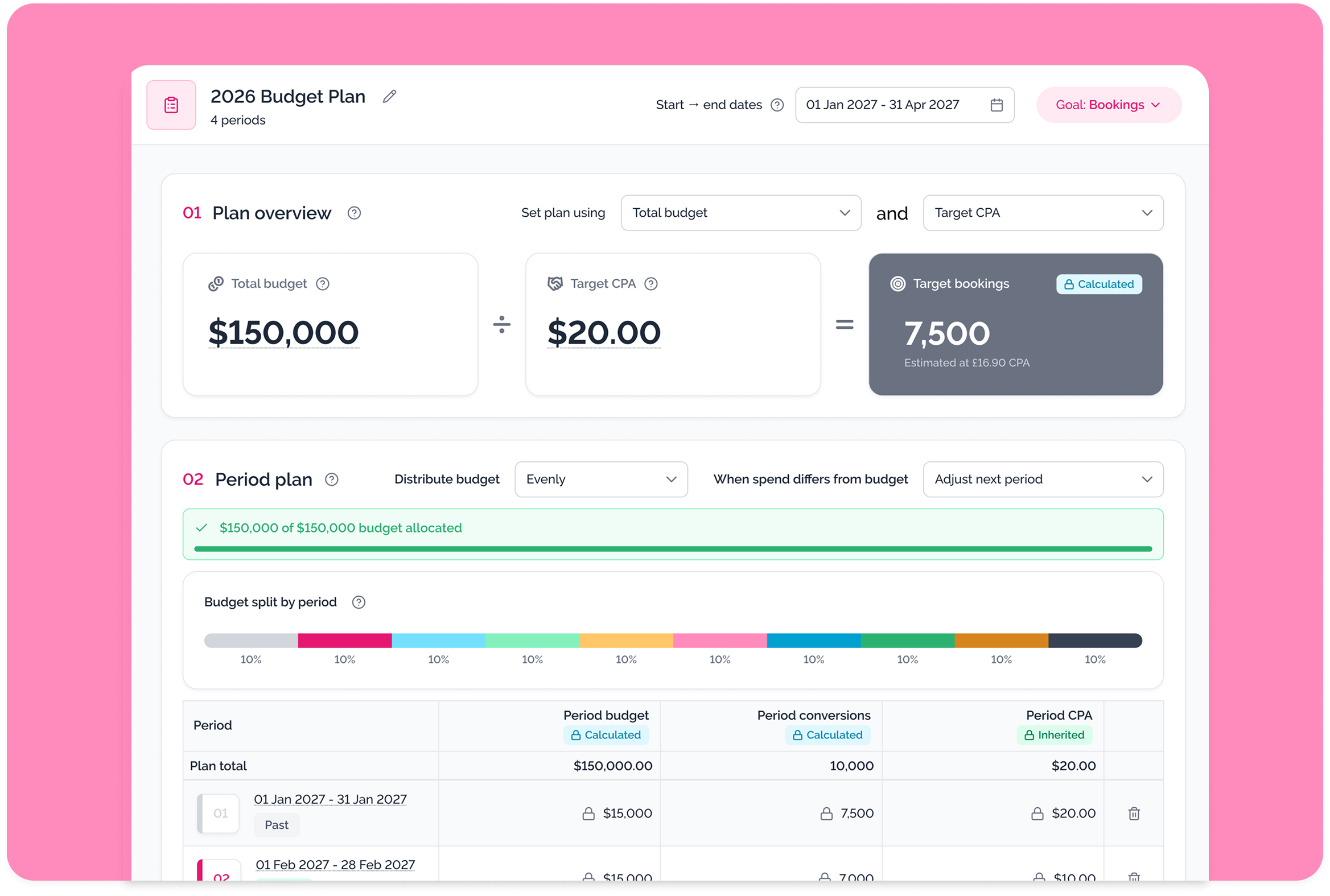Click the Past status tag
The height and width of the screenshot is (896, 1330).
(277, 824)
